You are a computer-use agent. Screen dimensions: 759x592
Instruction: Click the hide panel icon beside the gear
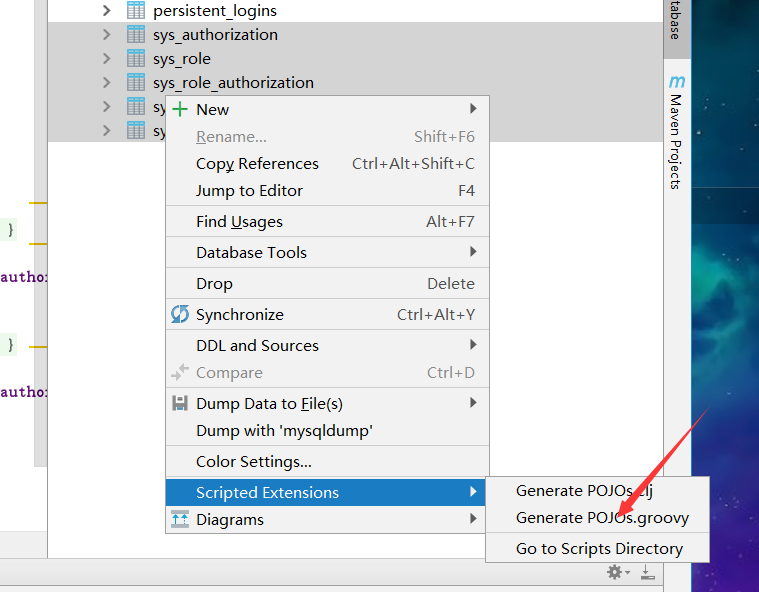pos(647,573)
